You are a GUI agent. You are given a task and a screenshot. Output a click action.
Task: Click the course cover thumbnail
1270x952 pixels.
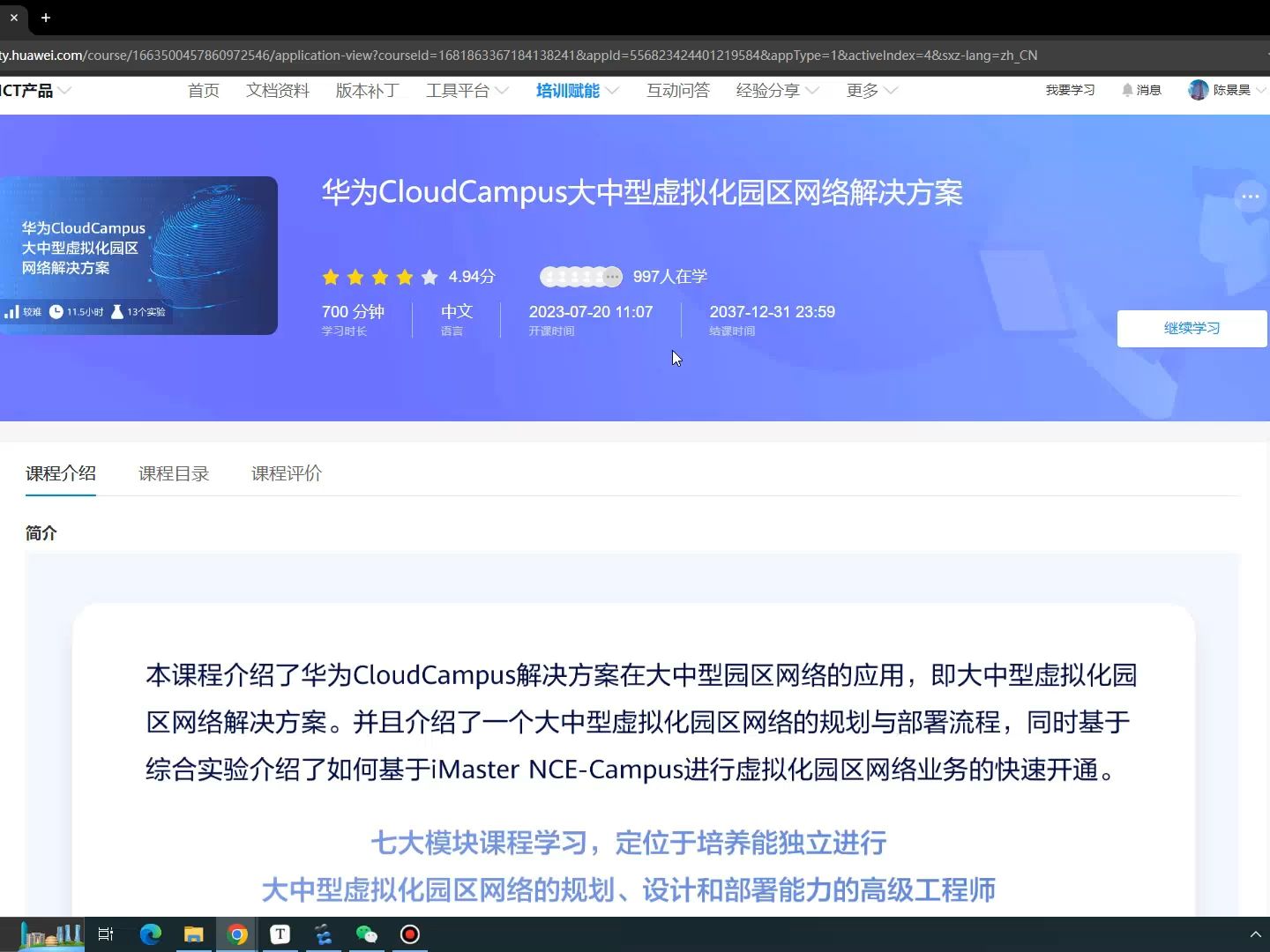pos(138,256)
